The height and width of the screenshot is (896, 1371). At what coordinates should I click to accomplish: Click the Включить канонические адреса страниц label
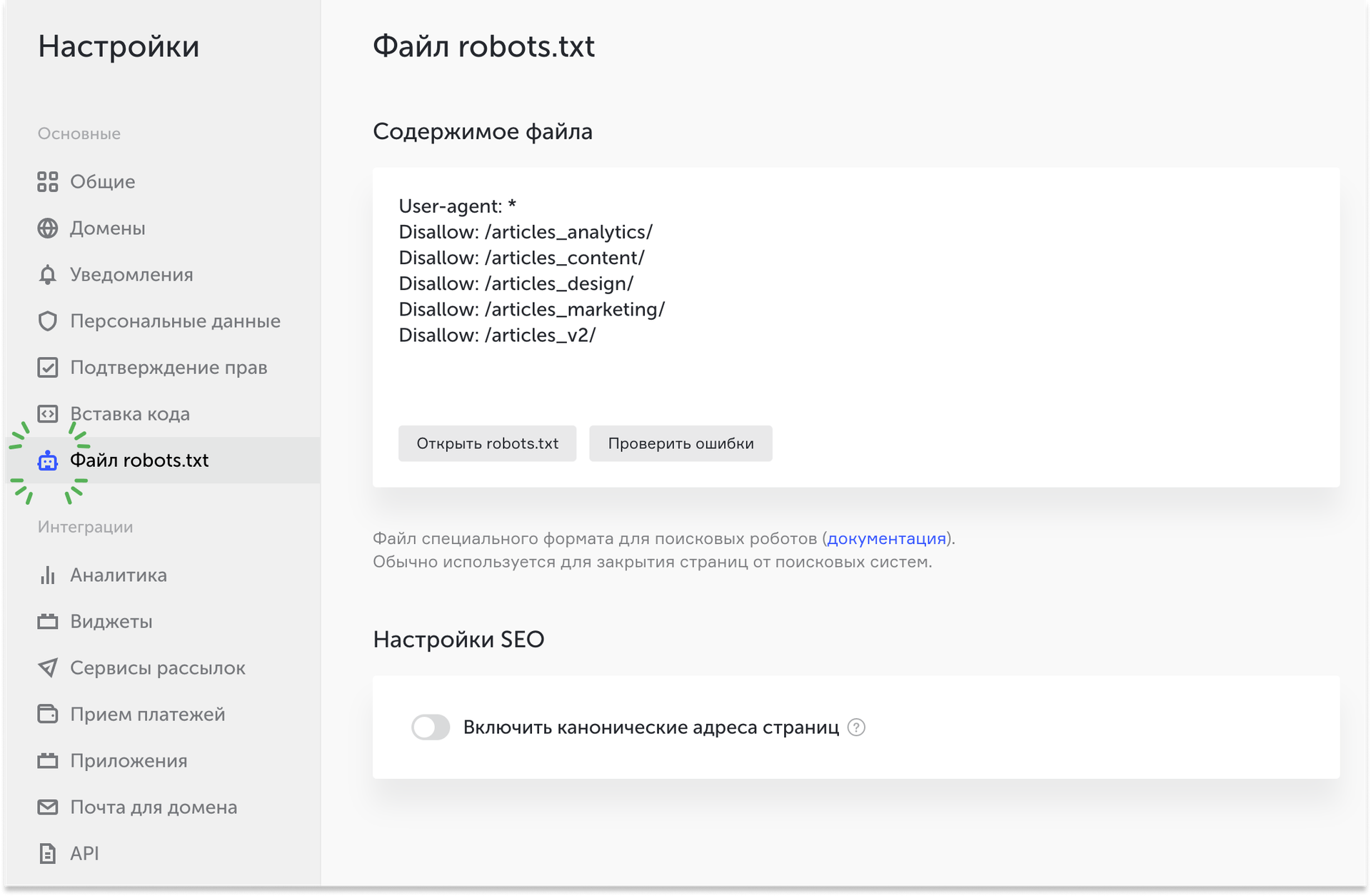pyautogui.click(x=651, y=728)
